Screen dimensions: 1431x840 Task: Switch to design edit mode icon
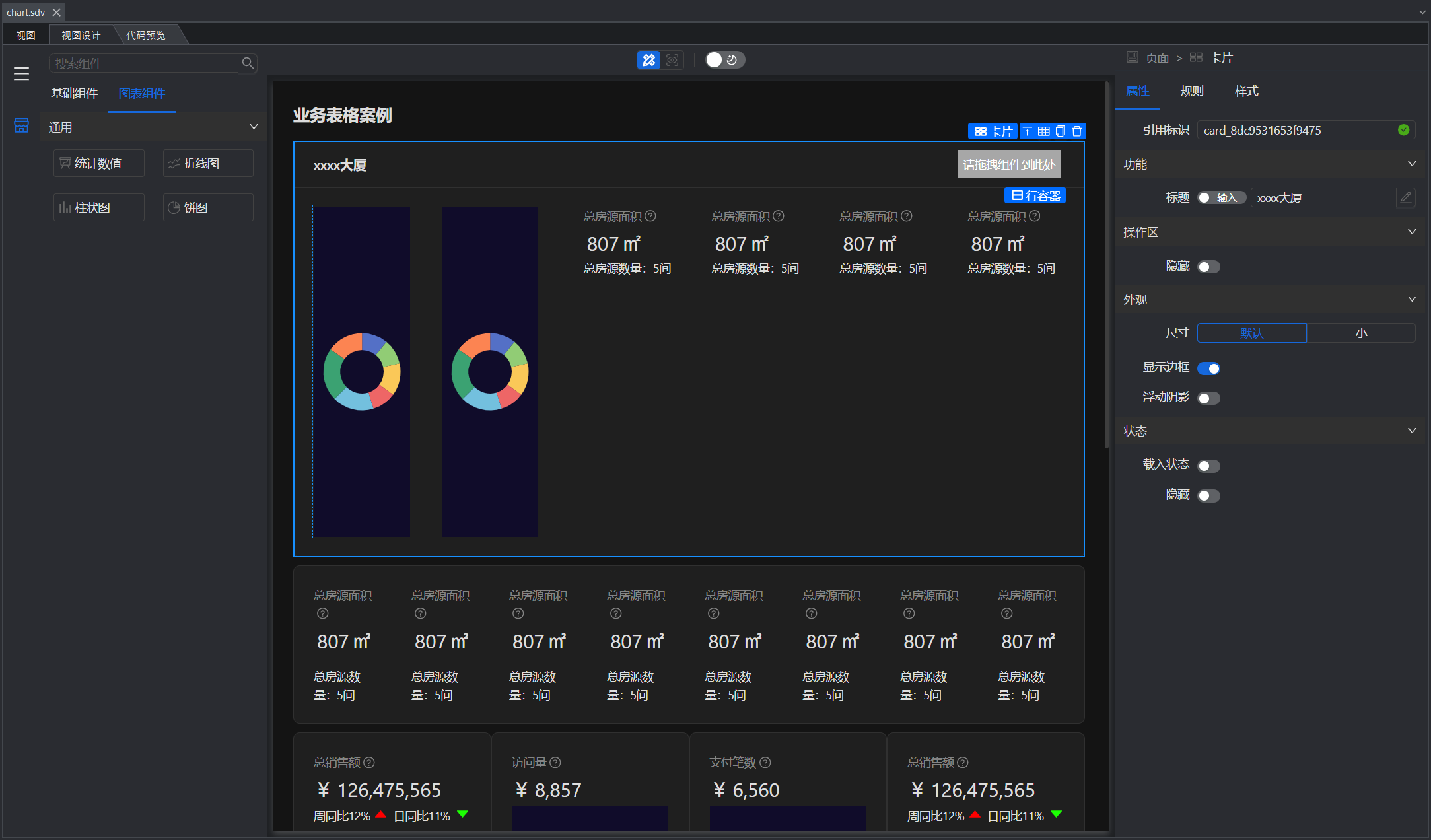click(648, 60)
